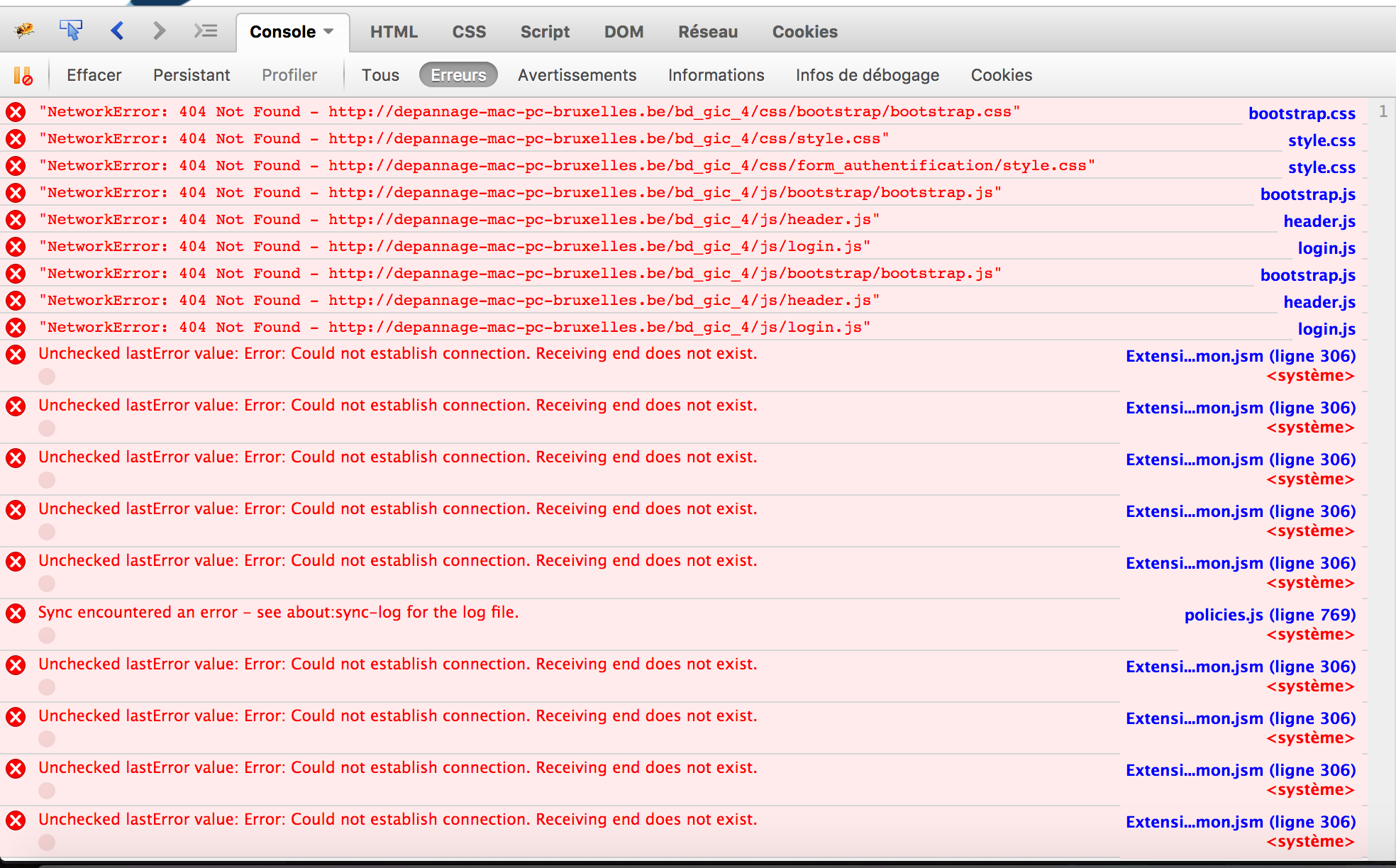
Task: Select first js/header.js 404 error message
Action: point(459,220)
